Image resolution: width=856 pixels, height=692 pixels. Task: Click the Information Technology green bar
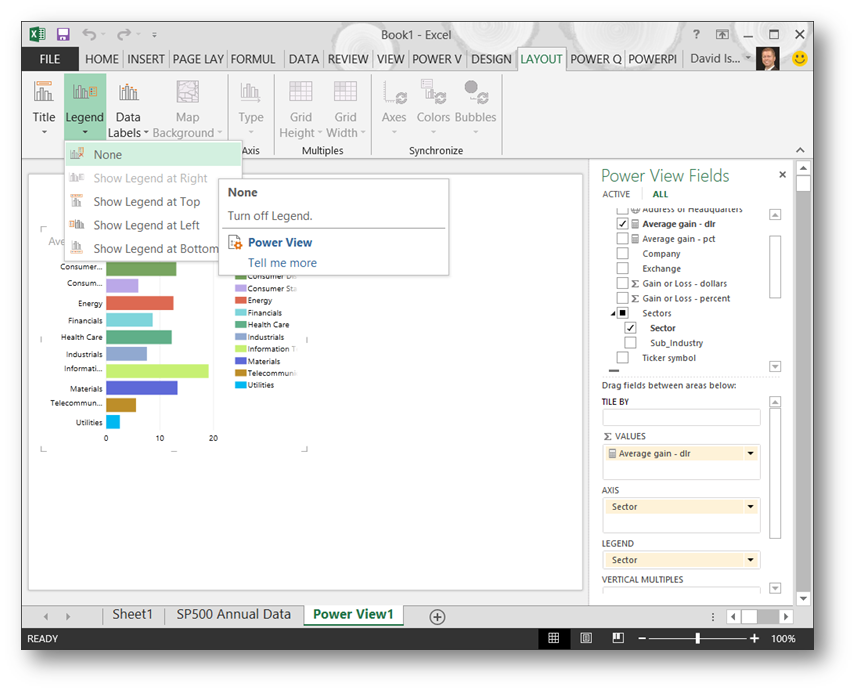pos(157,371)
